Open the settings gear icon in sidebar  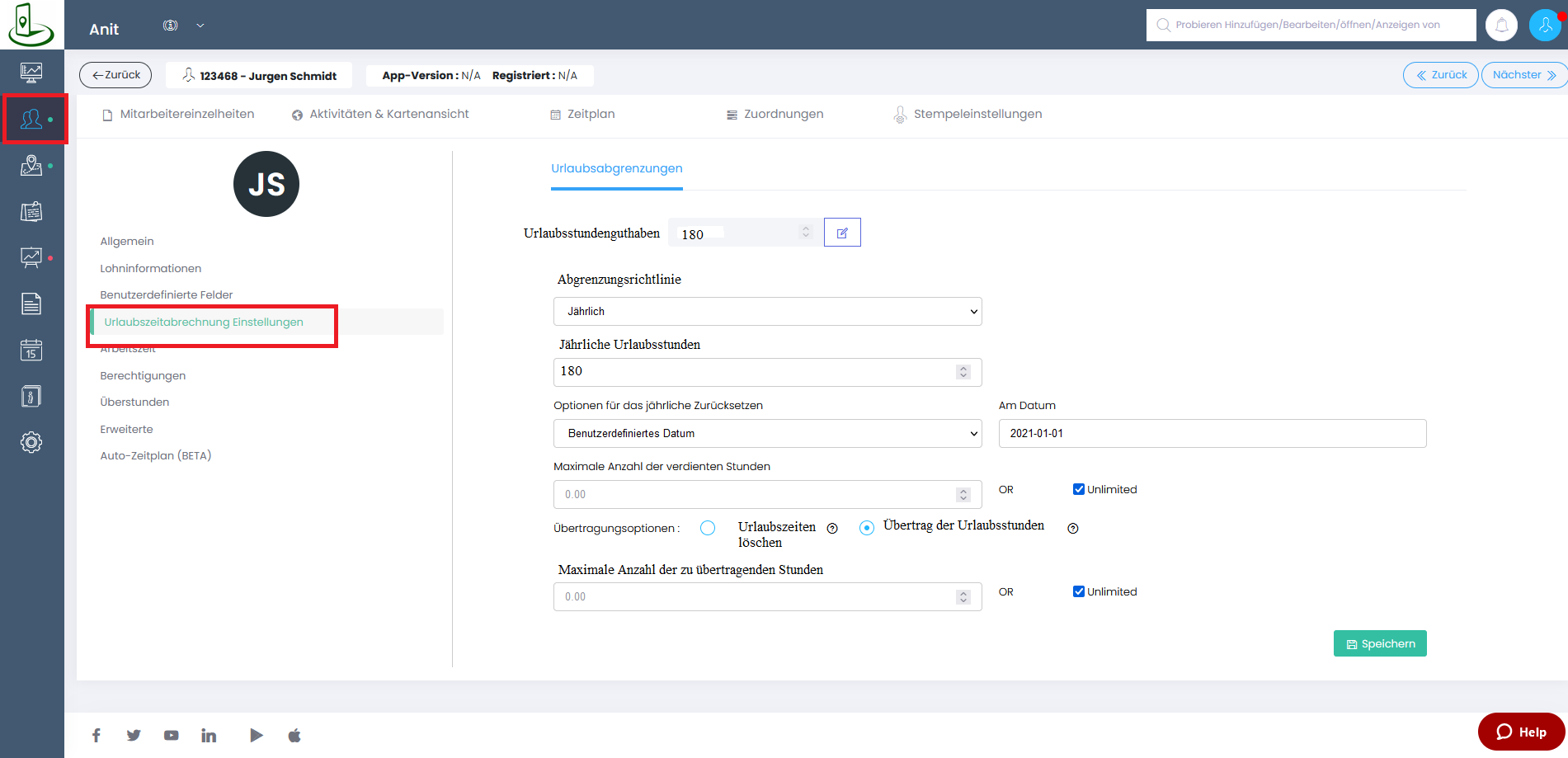(31, 442)
